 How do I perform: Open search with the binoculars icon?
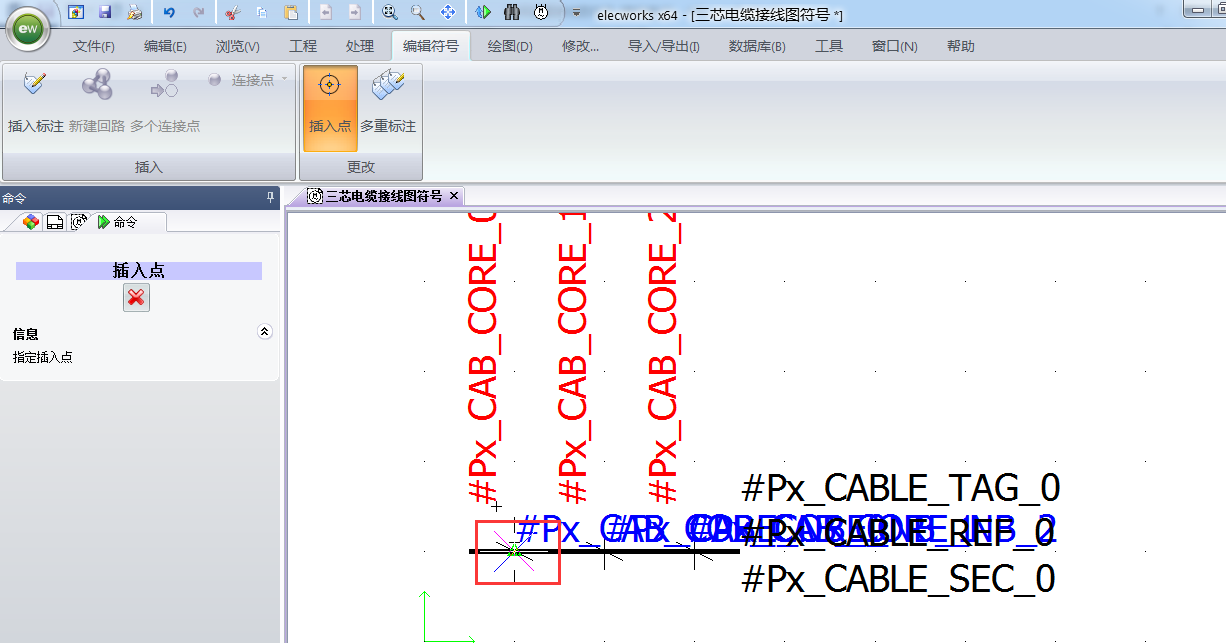(512, 12)
